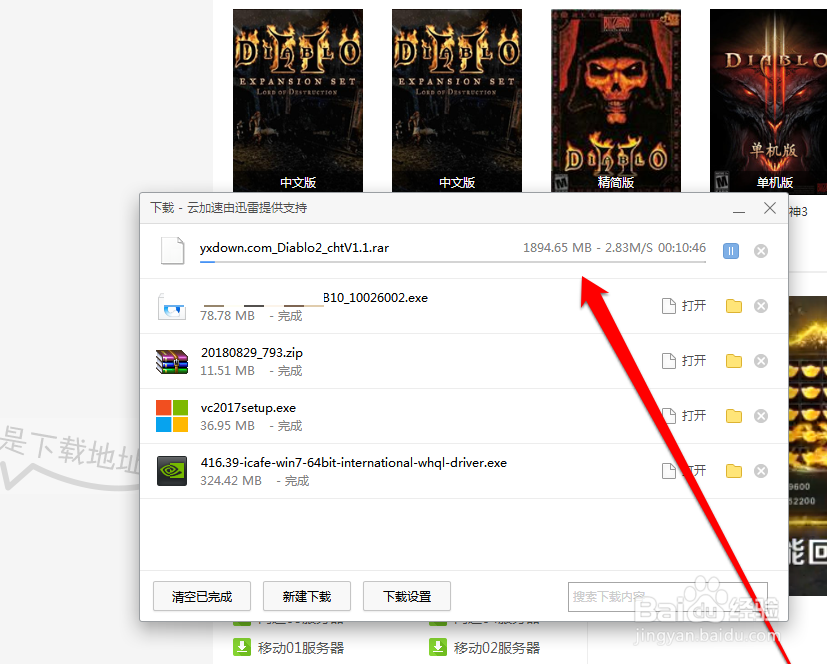This screenshot has width=827, height=664.
Task: Select the 20180829_793.zip filename
Action: (x=252, y=353)
